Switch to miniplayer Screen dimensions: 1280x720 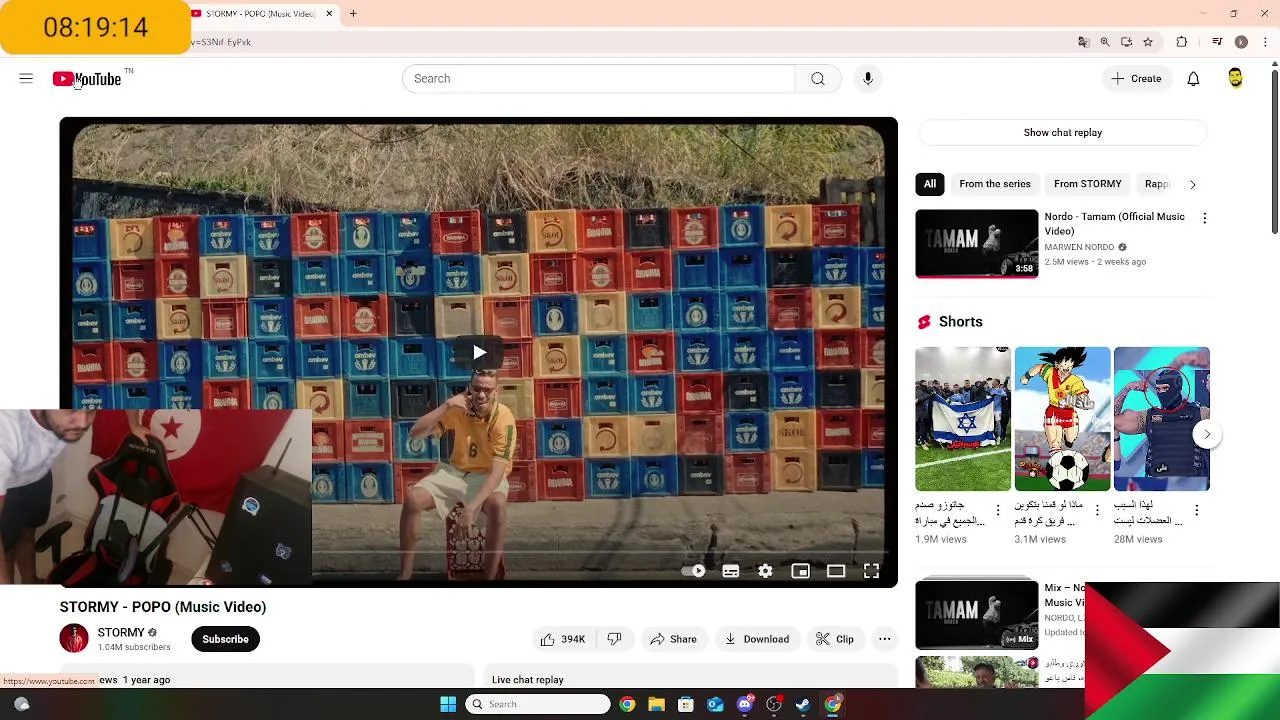(800, 571)
